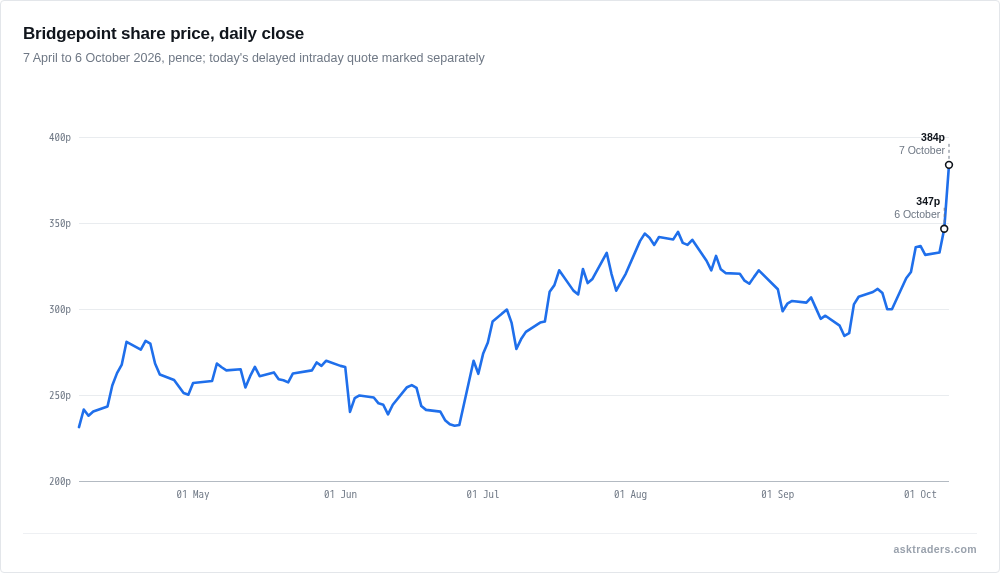
Task: Click the 250p y-axis label
Action: (x=60, y=396)
